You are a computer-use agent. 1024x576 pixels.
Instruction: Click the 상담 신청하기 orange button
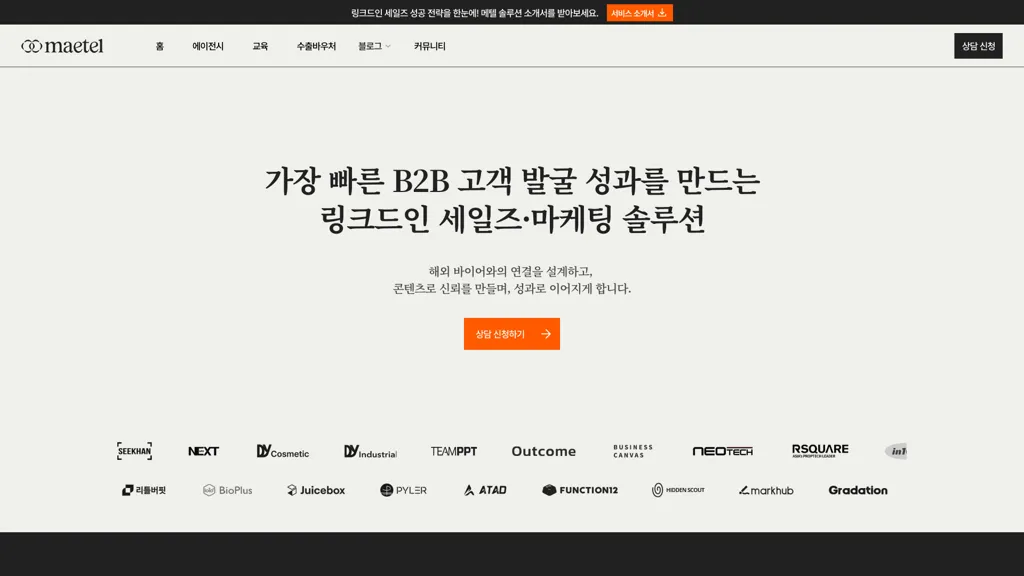click(511, 334)
